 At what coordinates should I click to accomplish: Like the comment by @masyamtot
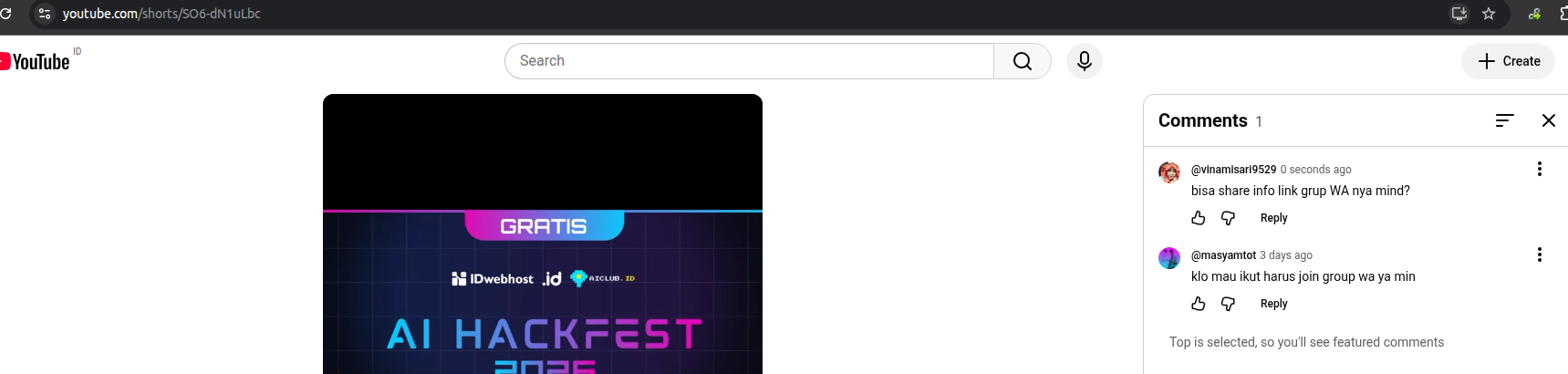(x=1199, y=304)
